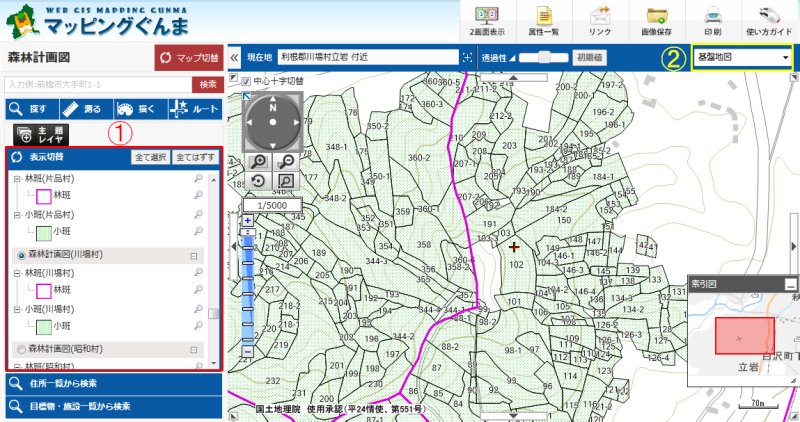The image size is (800, 422).
Task: Pan north on the compass control
Action: [x=273, y=100]
